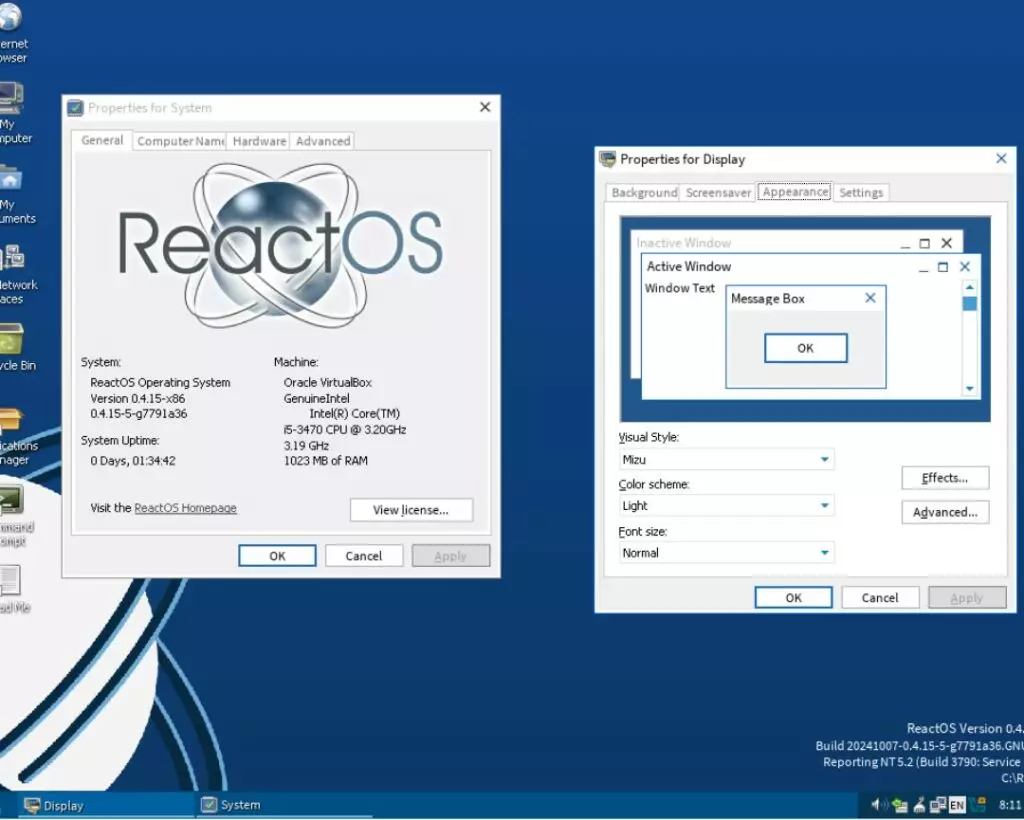The height and width of the screenshot is (820, 1024).
Task: Open the My Documents desktop icon
Action: [10, 181]
